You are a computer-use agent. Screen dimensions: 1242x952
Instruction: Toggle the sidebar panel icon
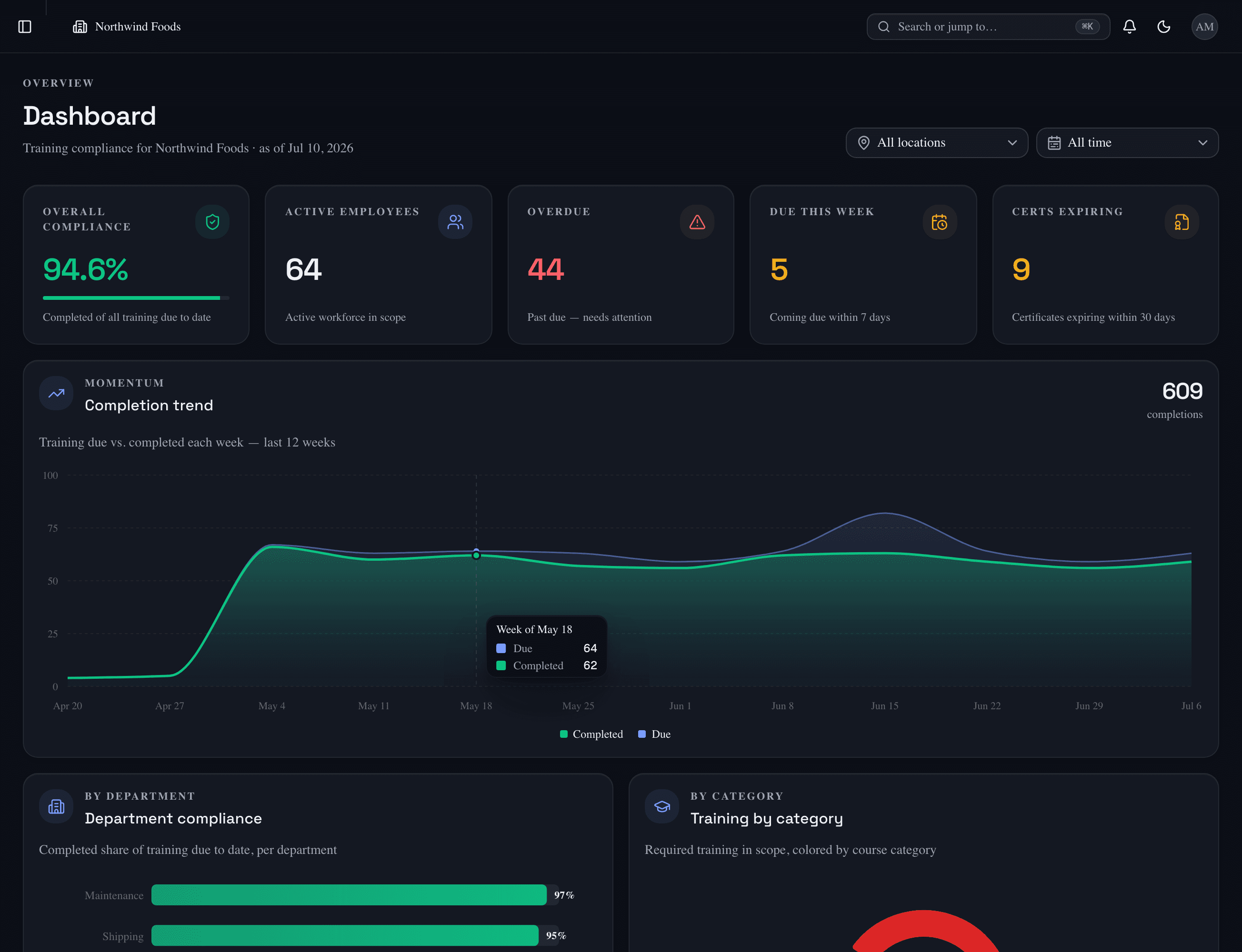click(x=25, y=27)
